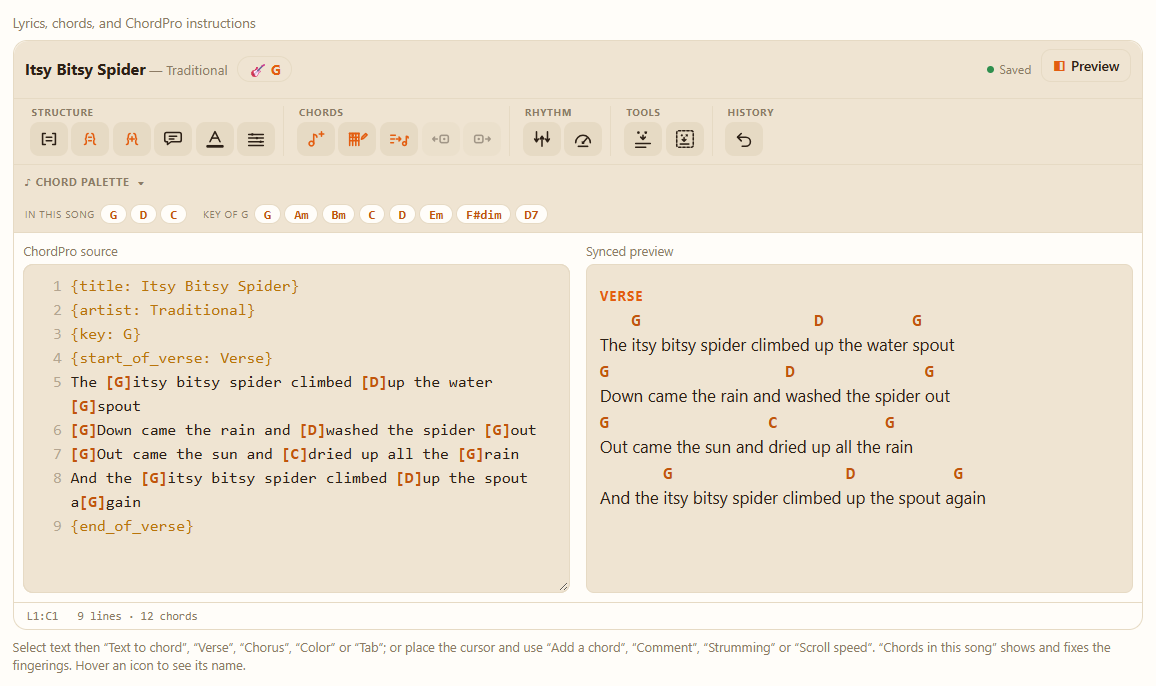Insert Bm chord from palette
Viewport: 1156px width, 686px height.
click(x=338, y=215)
